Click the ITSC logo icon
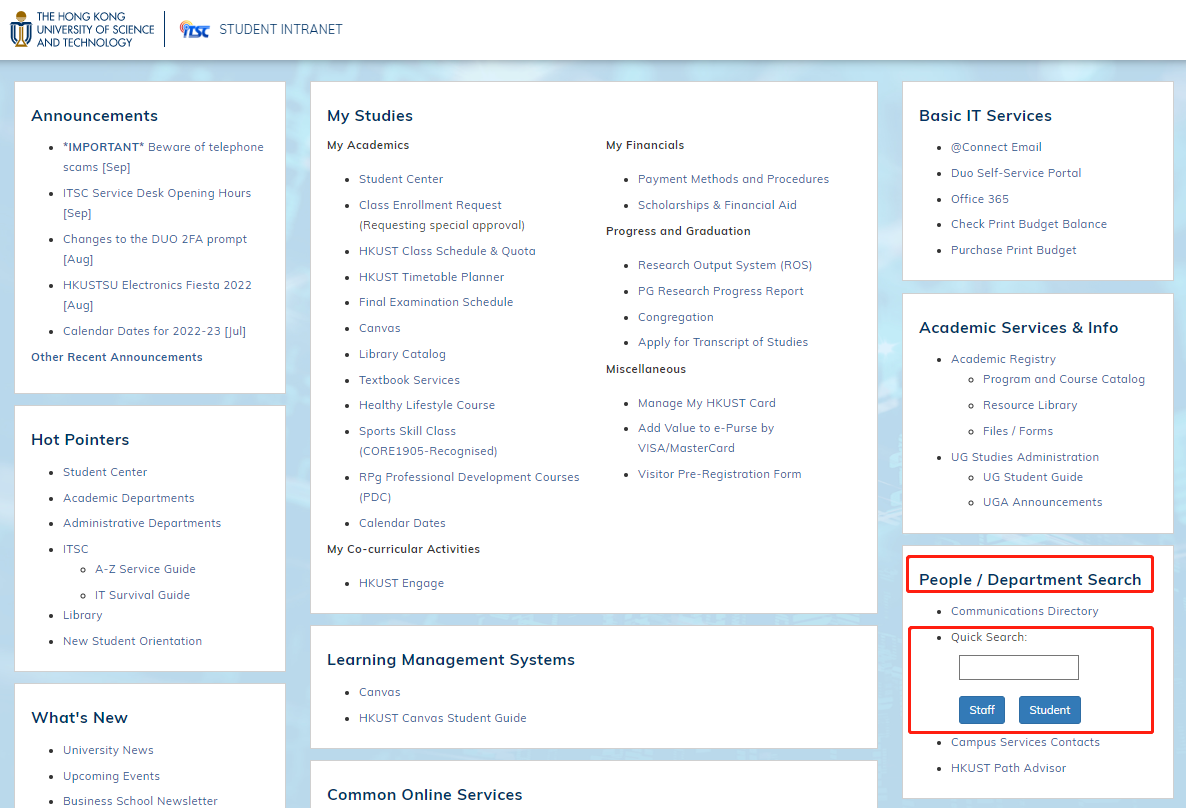Image resolution: width=1186 pixels, height=808 pixels. 194,30
